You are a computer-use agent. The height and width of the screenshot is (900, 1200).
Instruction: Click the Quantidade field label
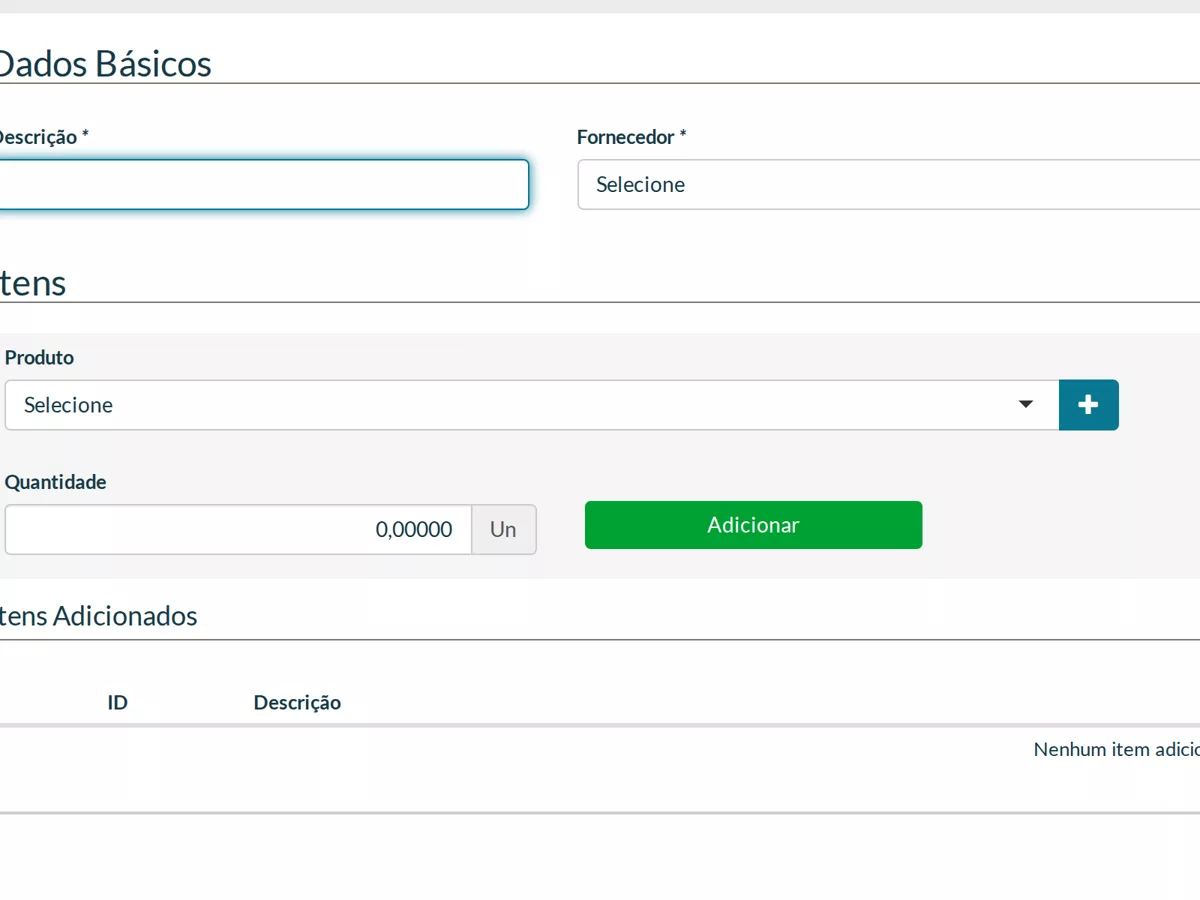[x=55, y=482]
